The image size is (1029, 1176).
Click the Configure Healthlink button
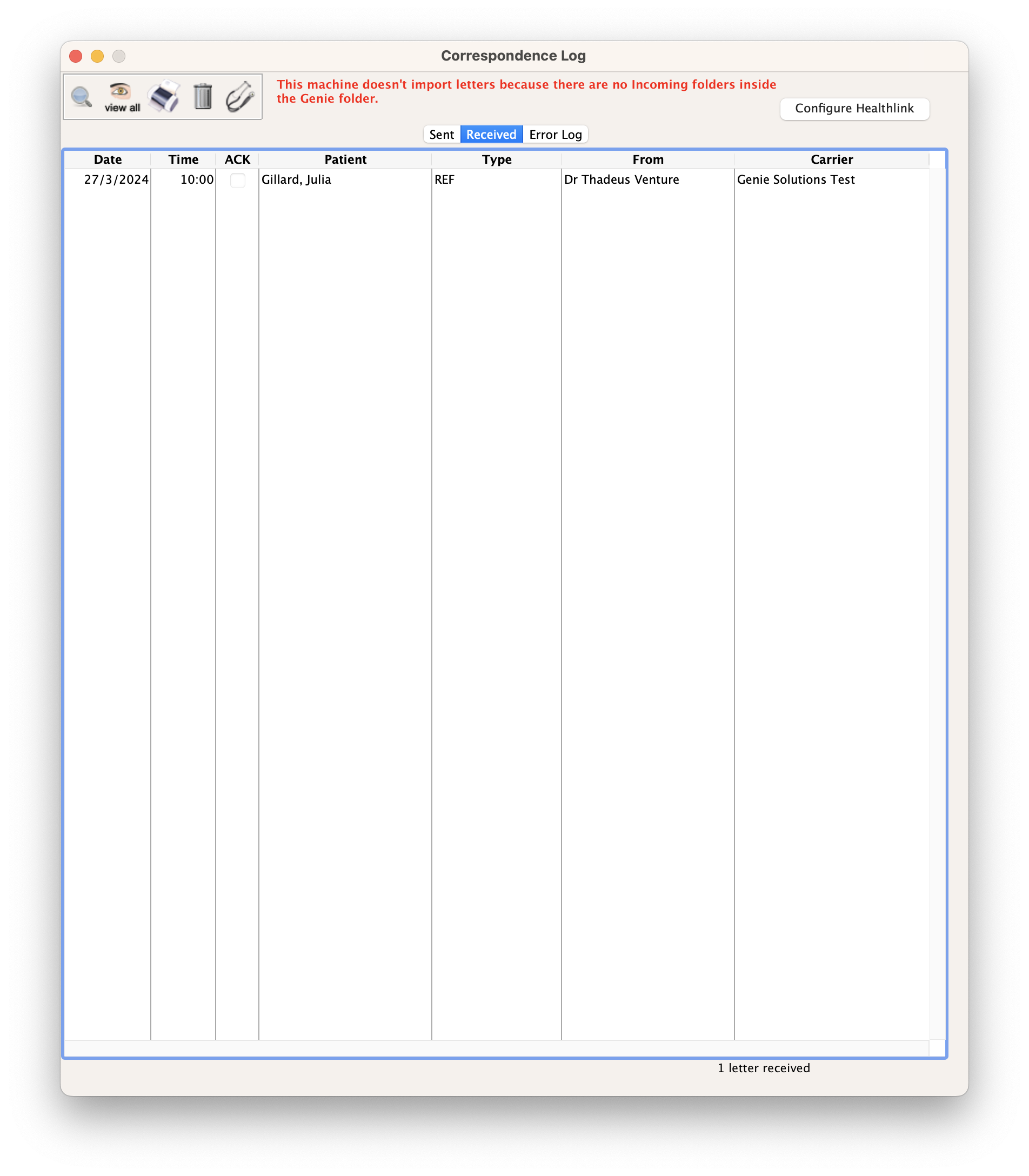tap(854, 109)
